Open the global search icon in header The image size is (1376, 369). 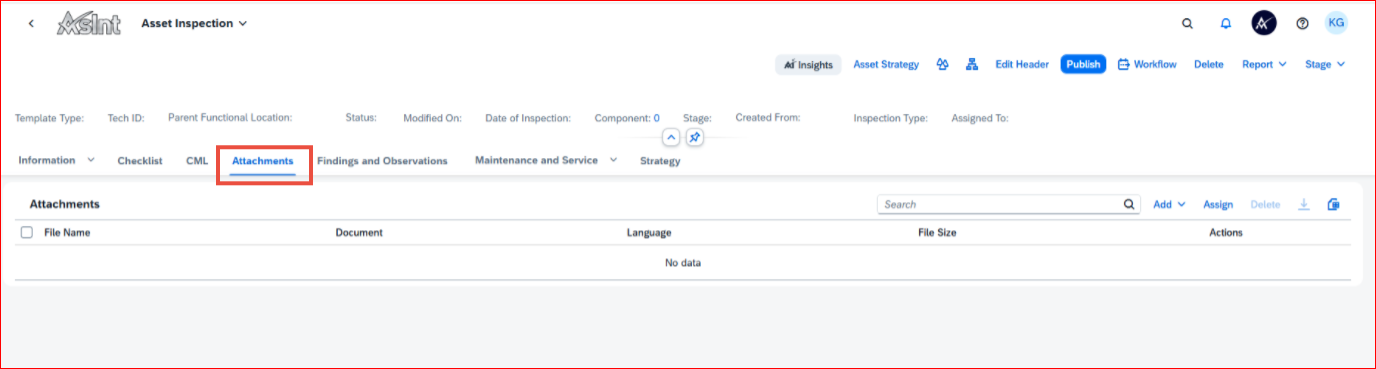tap(1187, 24)
